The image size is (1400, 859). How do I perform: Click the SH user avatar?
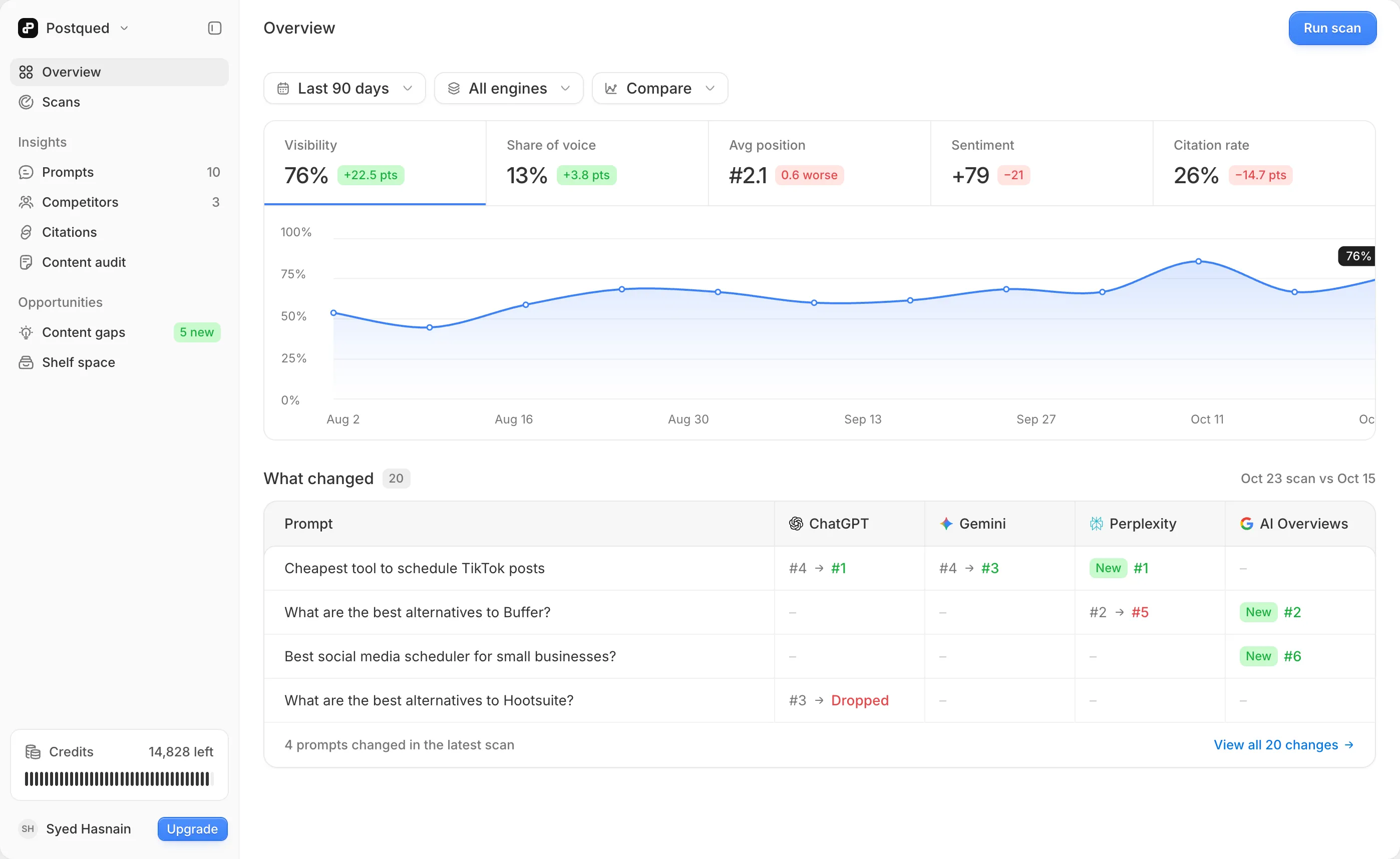click(x=28, y=829)
